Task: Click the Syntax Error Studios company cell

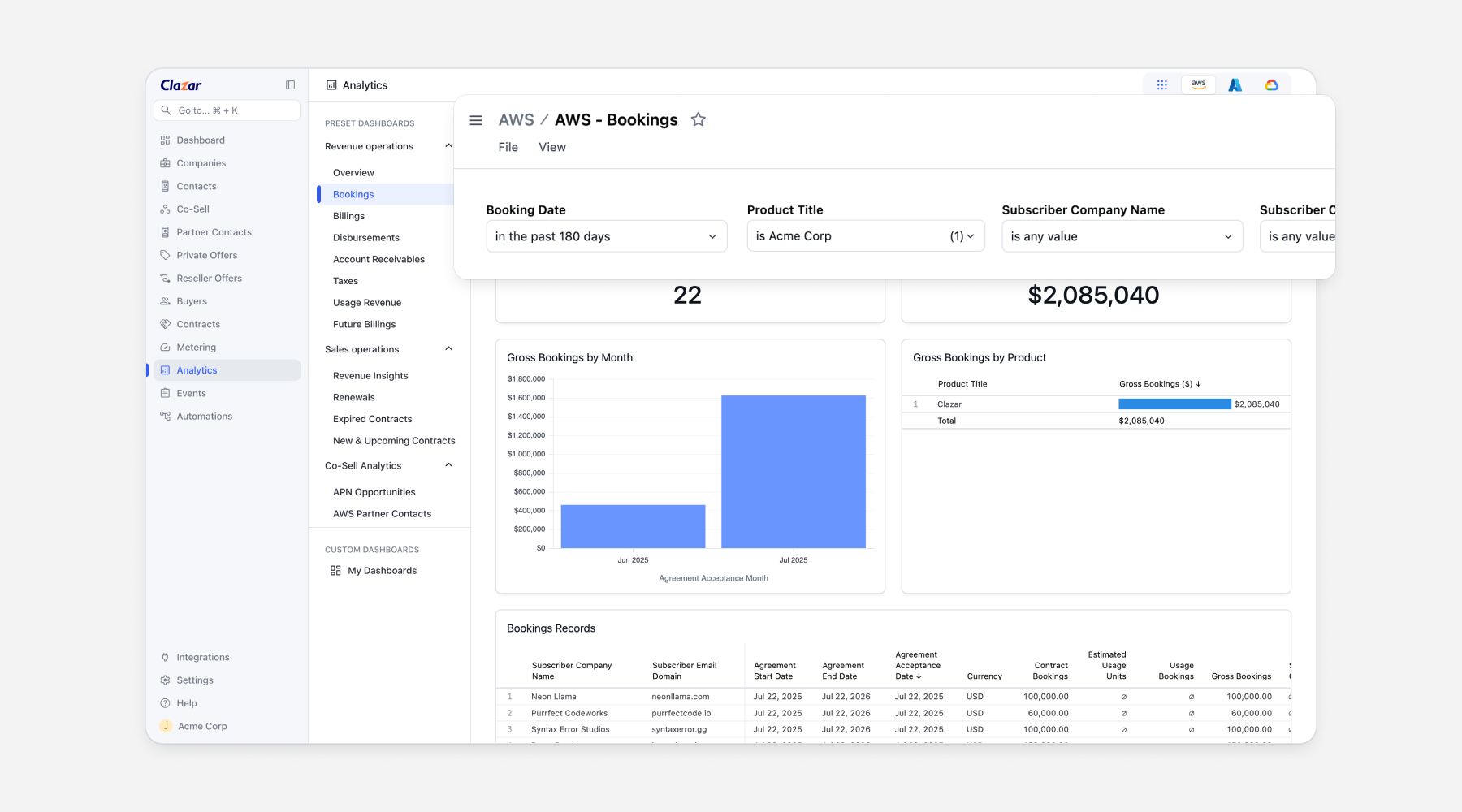Action: tap(570, 730)
